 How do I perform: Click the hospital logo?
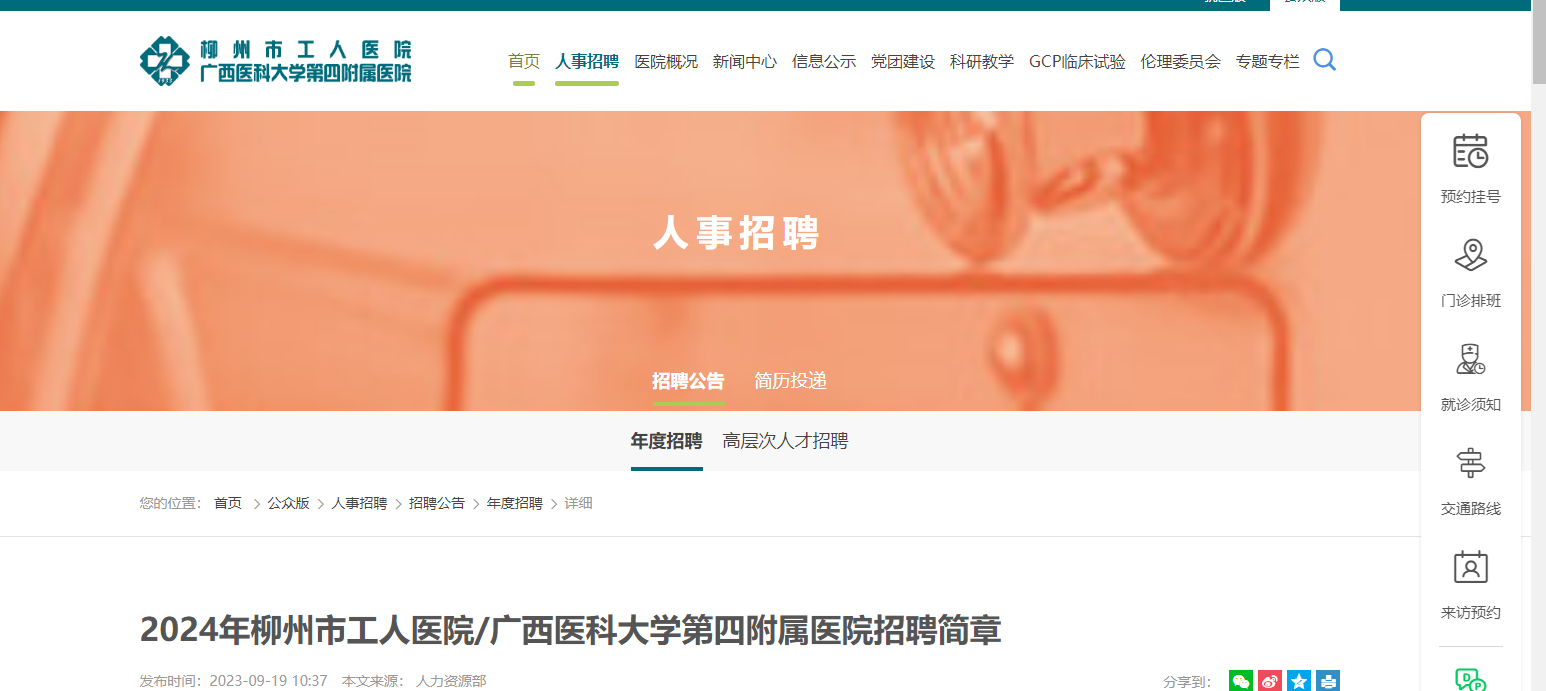point(275,61)
